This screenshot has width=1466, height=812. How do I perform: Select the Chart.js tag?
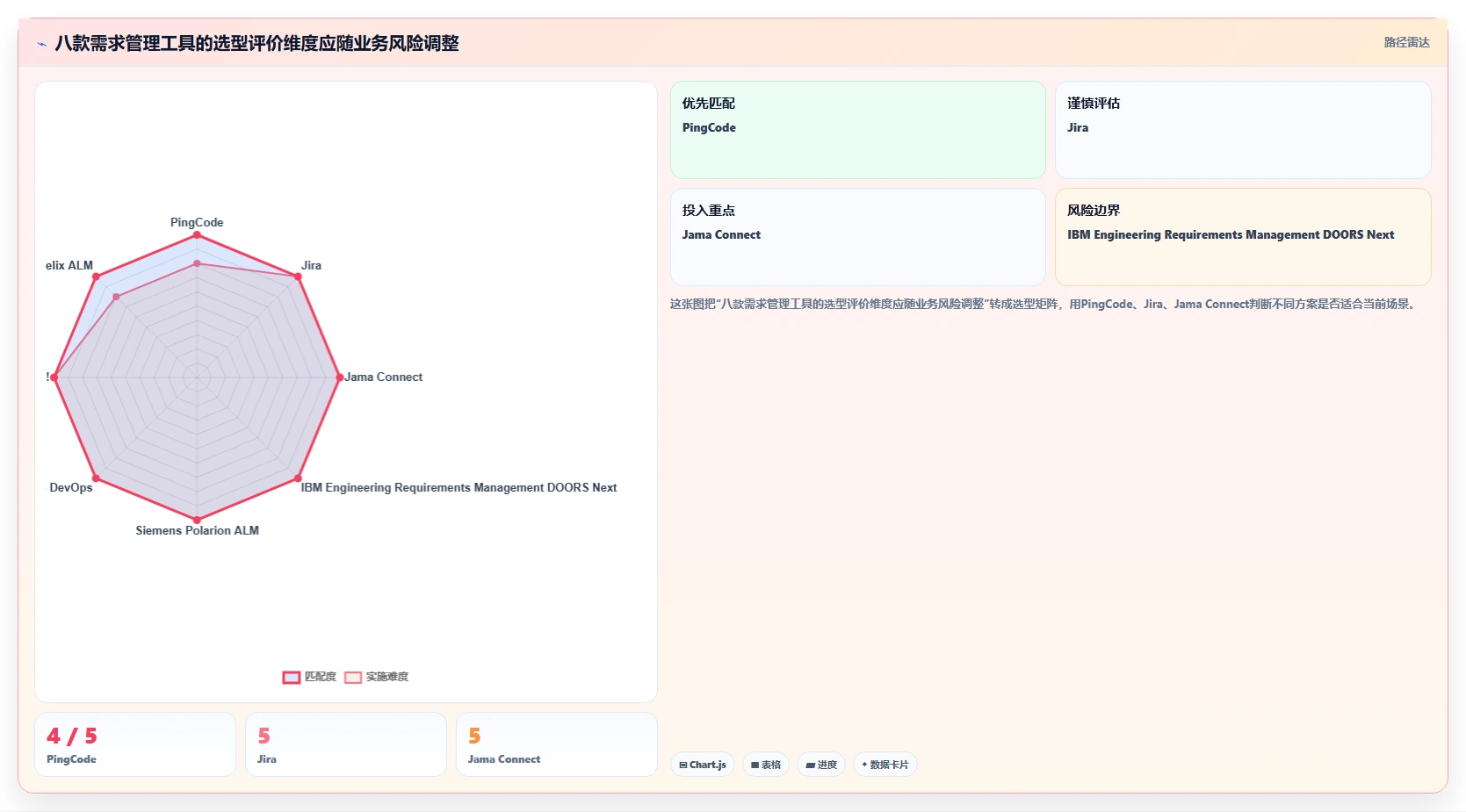[x=703, y=765]
